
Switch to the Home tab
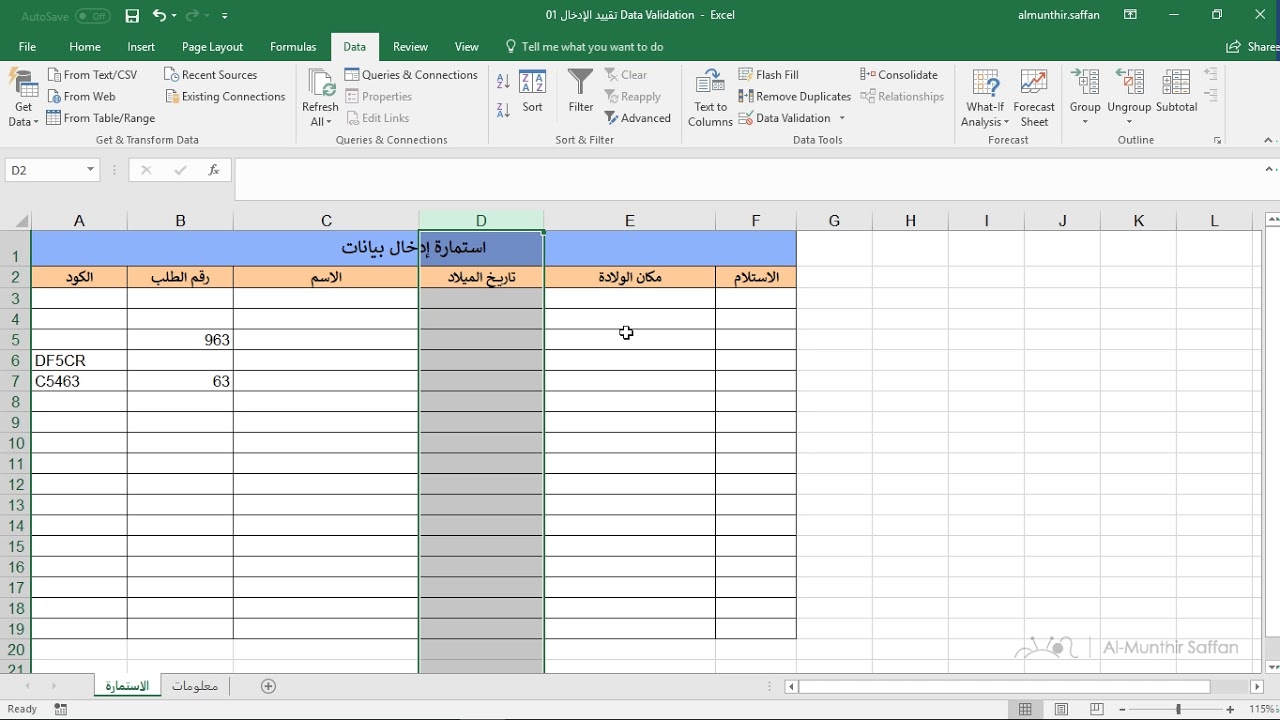[x=85, y=47]
